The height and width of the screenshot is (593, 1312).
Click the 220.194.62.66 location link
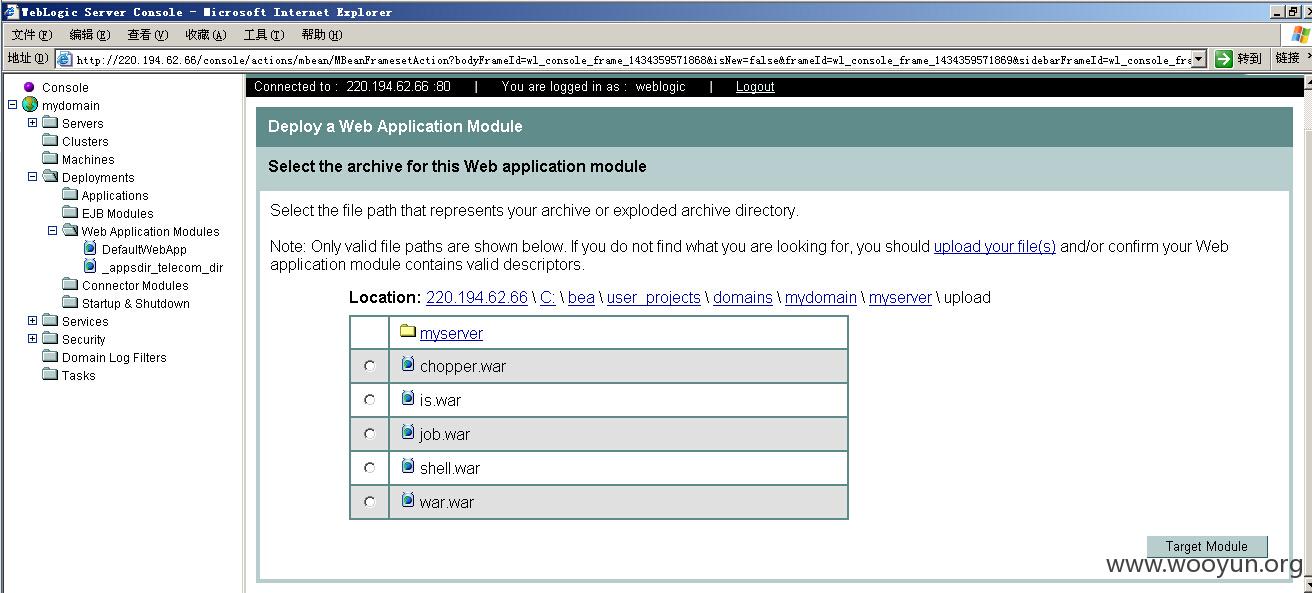coord(477,297)
